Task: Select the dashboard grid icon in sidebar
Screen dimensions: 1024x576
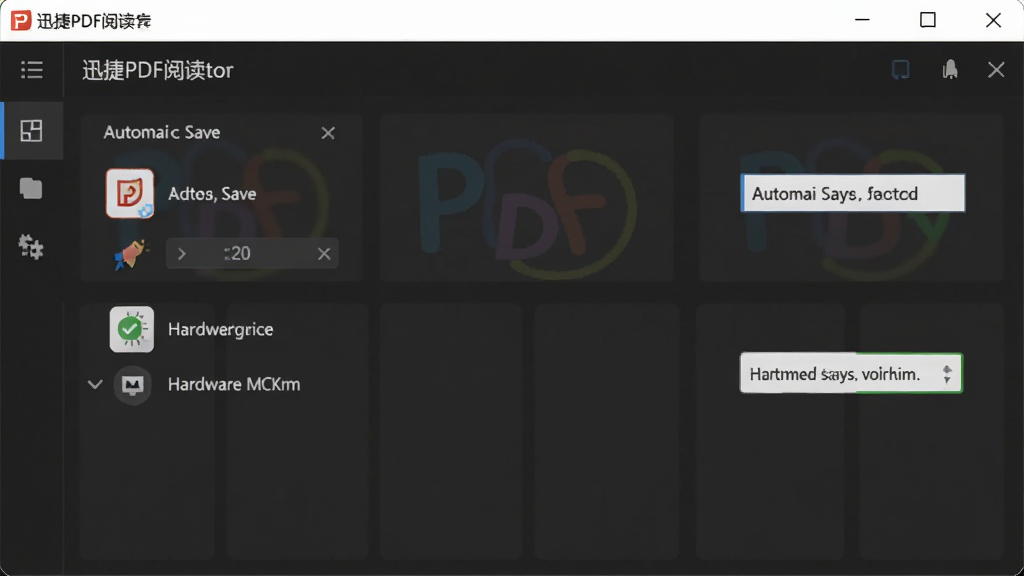Action: pyautogui.click(x=31, y=131)
